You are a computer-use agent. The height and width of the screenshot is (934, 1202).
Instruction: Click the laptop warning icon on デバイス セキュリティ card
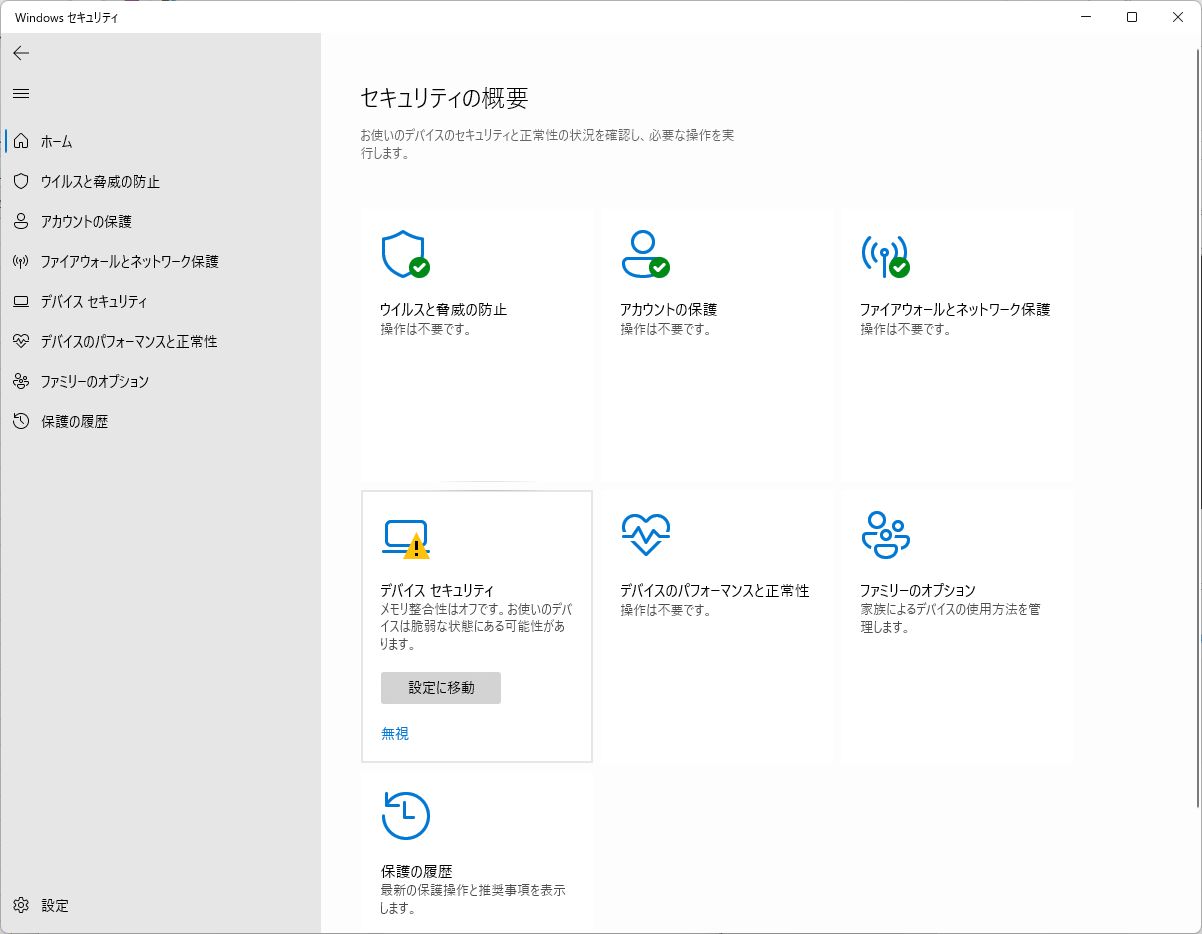click(x=405, y=539)
